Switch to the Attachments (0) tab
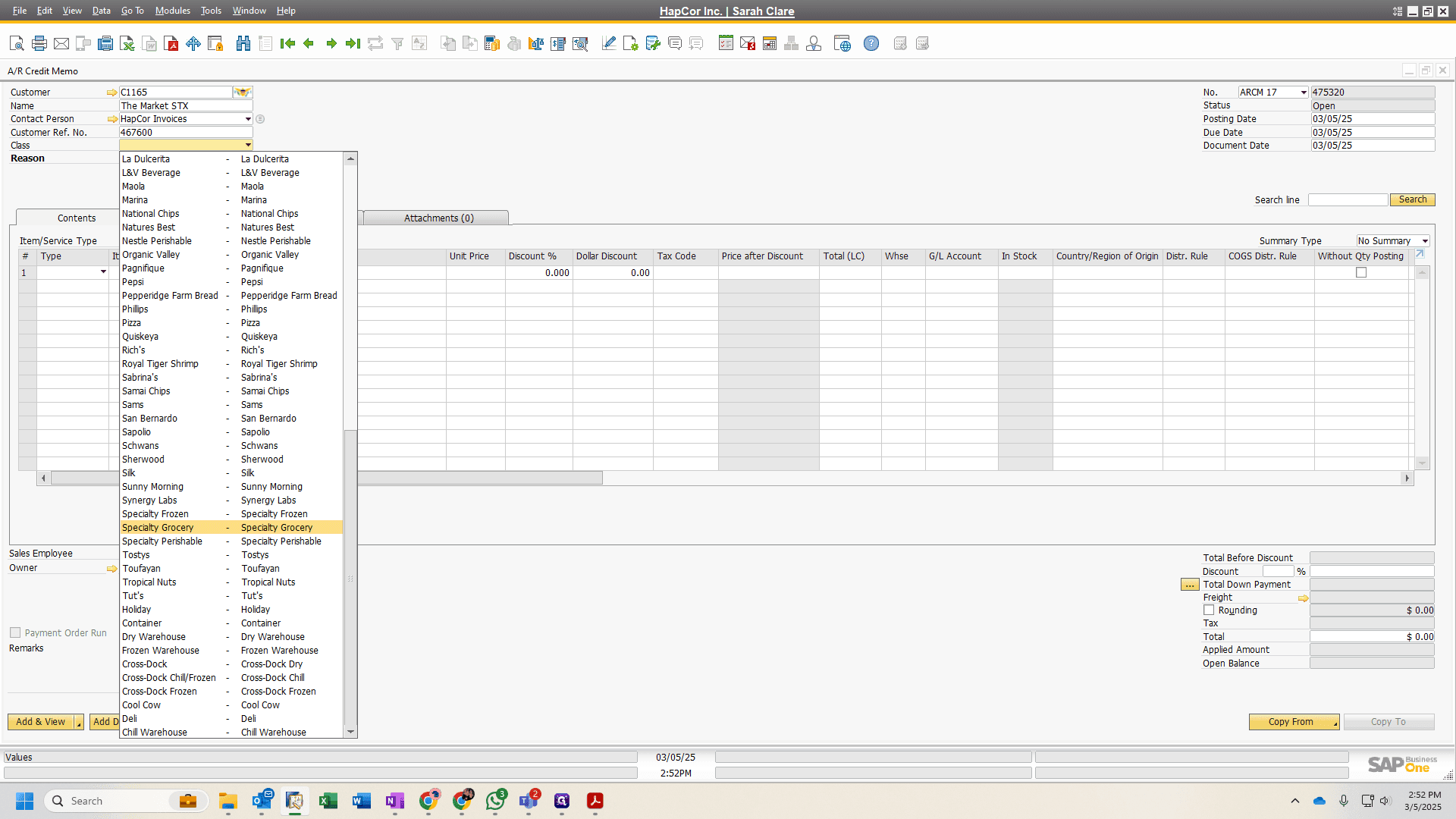 pos(438,218)
